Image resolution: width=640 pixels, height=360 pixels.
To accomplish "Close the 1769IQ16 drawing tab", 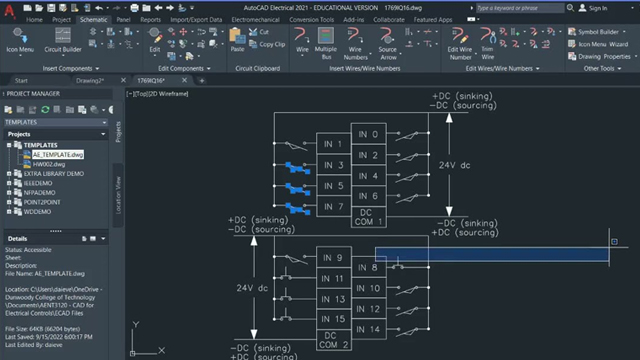I will tap(184, 80).
